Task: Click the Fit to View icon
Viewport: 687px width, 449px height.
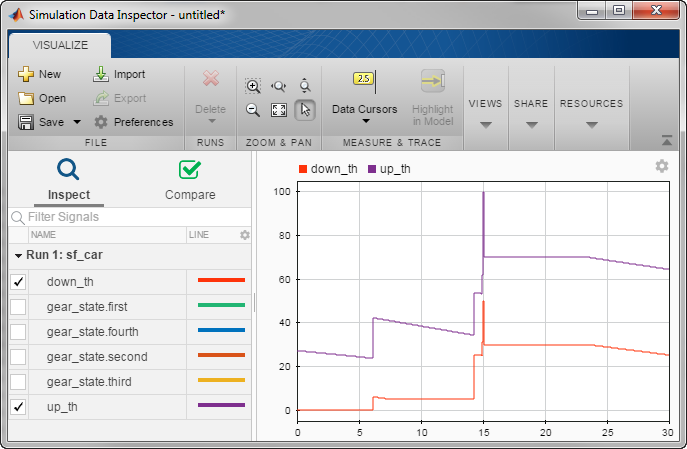Action: coord(279,110)
